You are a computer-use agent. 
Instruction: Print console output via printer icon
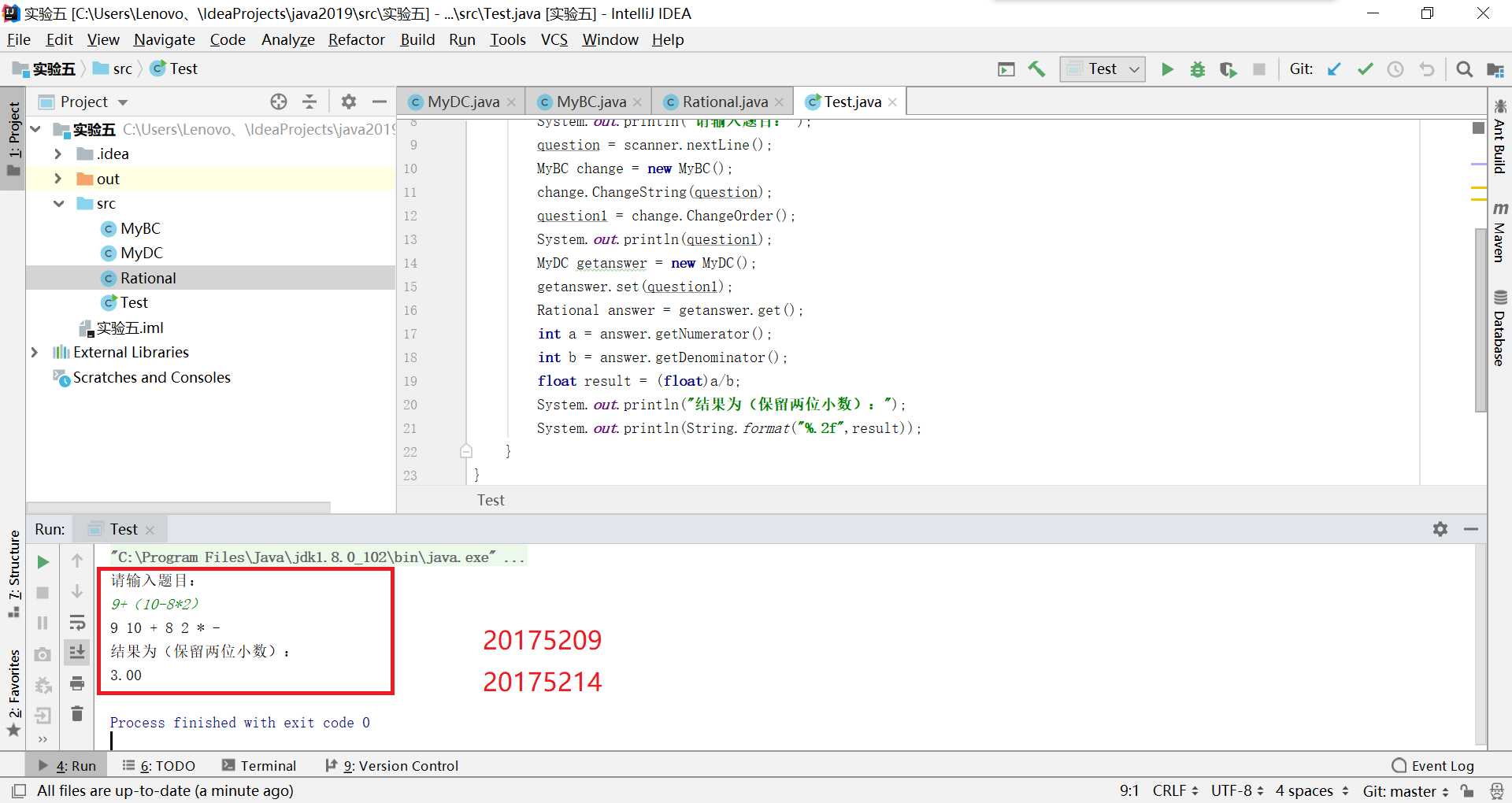pyautogui.click(x=77, y=683)
